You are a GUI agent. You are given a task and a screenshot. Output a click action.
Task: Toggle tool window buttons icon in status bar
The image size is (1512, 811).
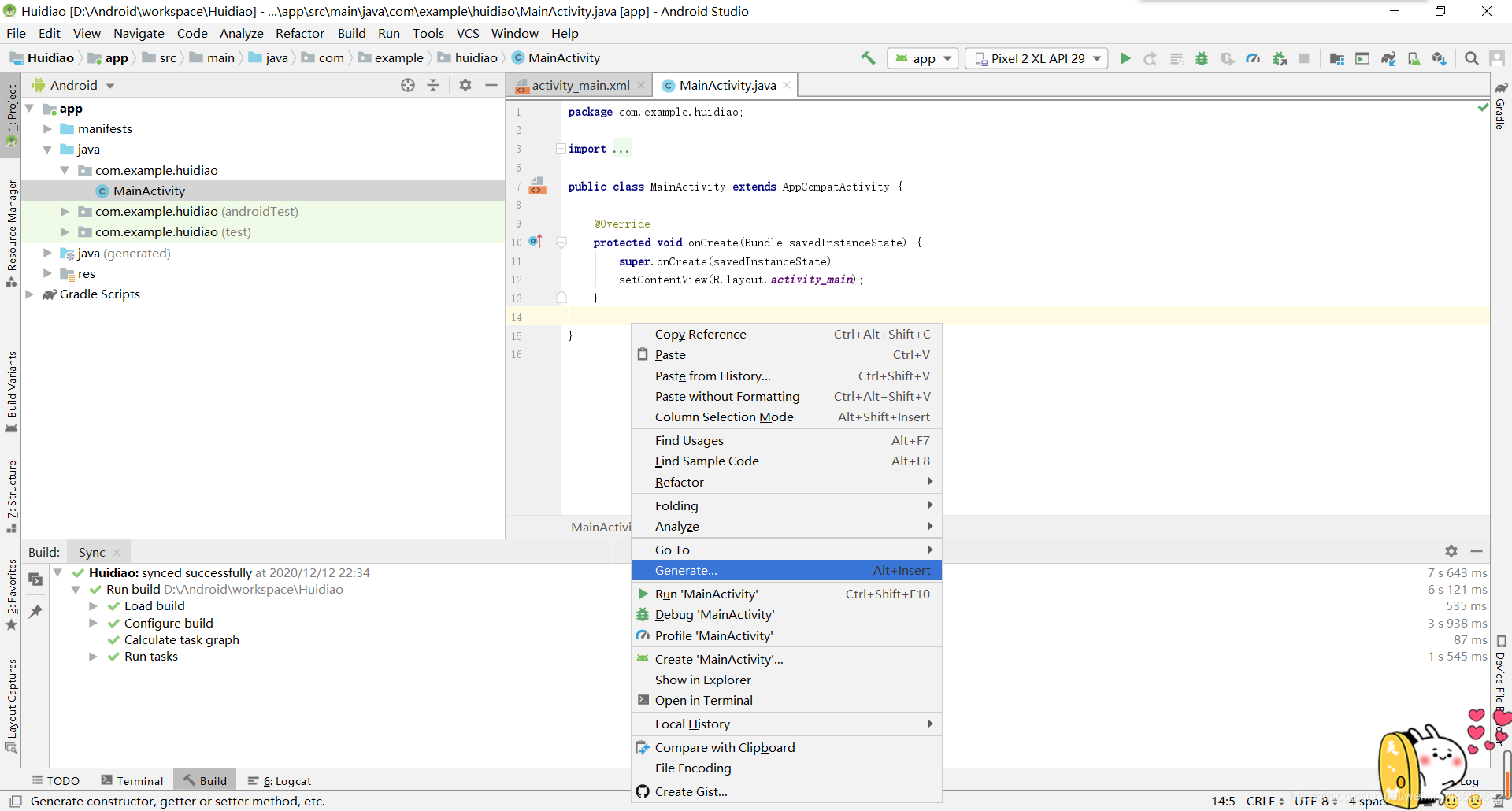coord(15,801)
